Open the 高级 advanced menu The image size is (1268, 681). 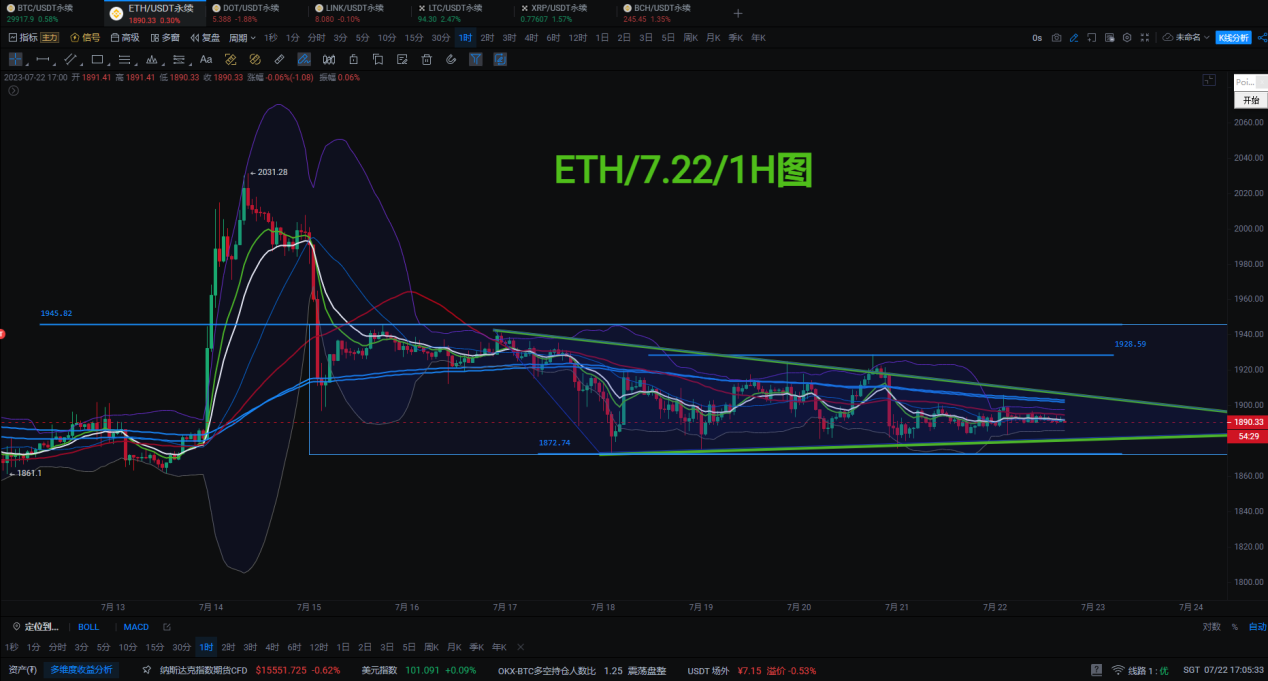(x=125, y=38)
